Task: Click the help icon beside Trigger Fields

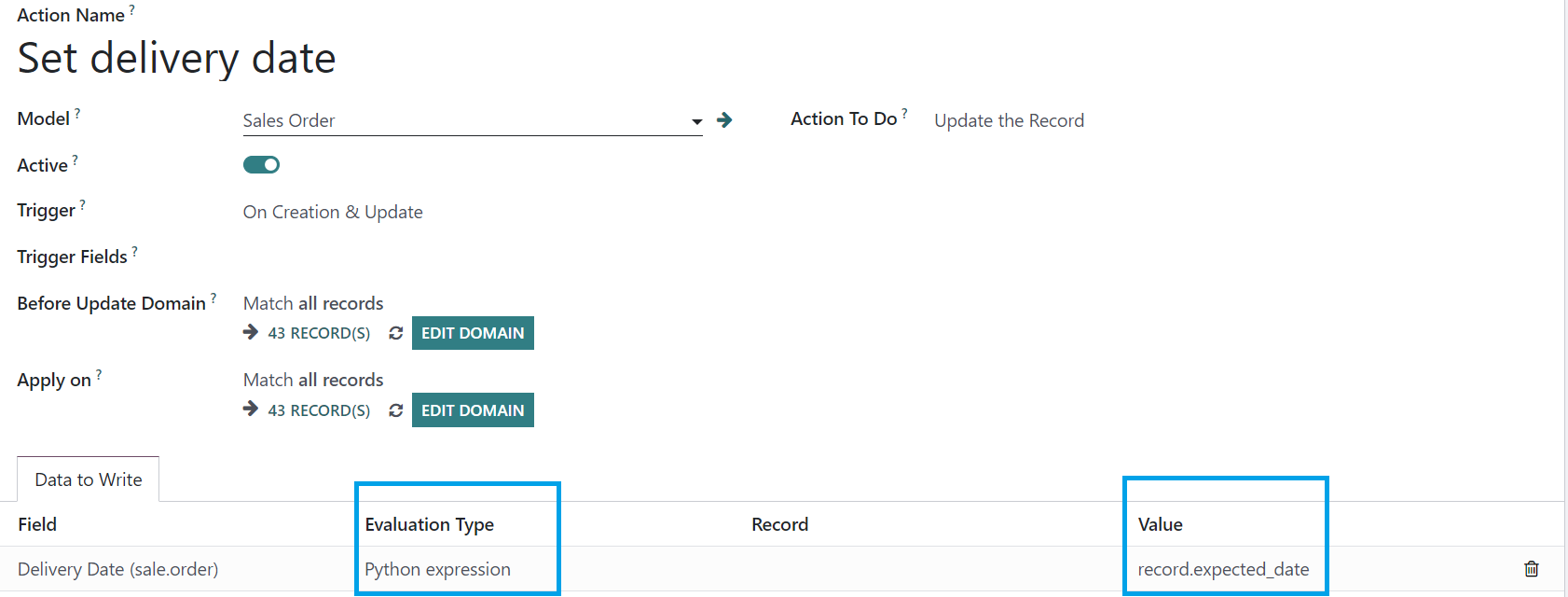Action: 134,251
